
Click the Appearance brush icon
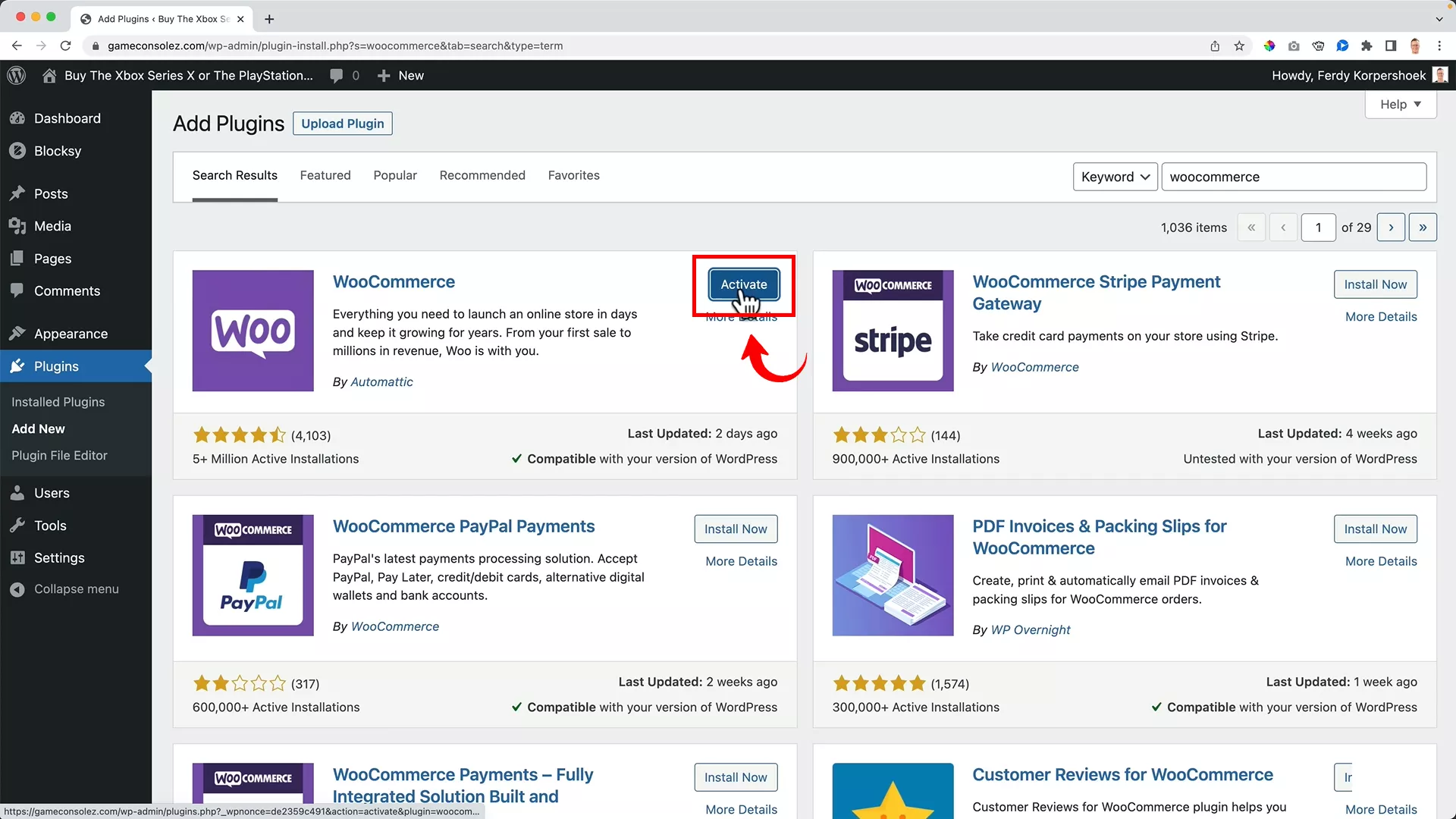point(18,334)
